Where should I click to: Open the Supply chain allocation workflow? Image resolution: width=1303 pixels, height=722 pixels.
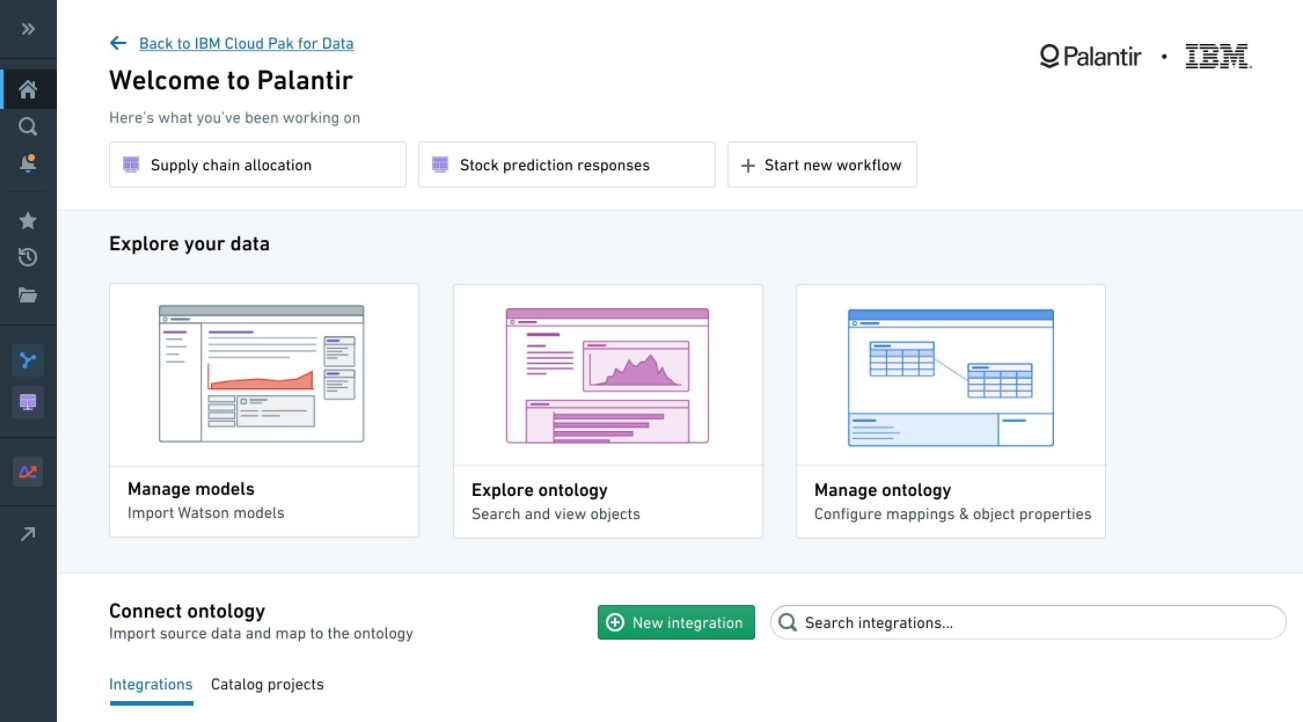pos(257,165)
